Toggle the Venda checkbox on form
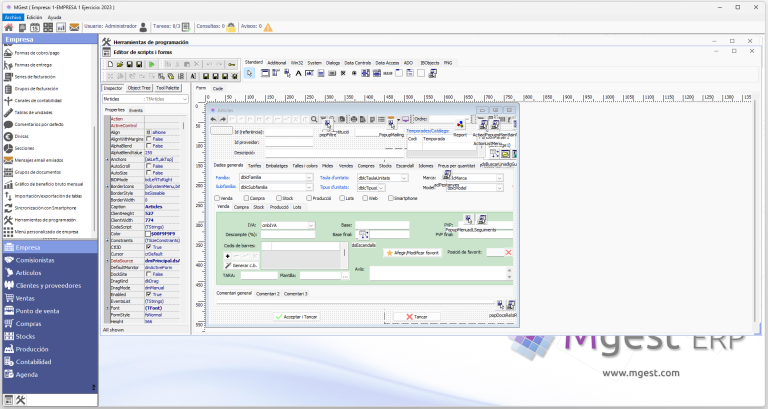The width and height of the screenshot is (768, 409). [217, 198]
